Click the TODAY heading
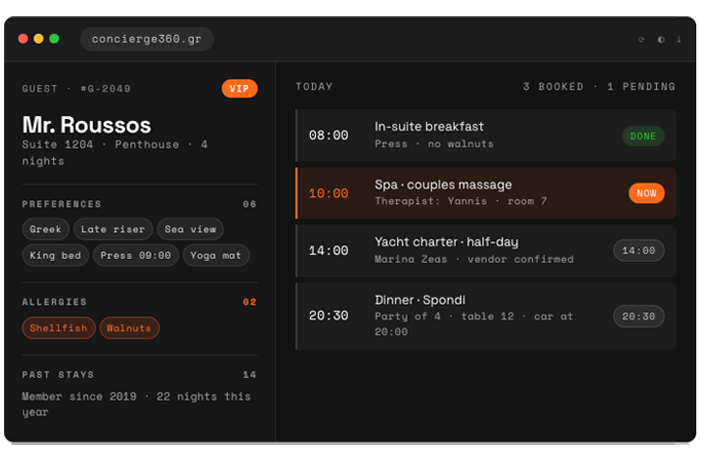Image resolution: width=701 pixels, height=460 pixels. pos(314,86)
